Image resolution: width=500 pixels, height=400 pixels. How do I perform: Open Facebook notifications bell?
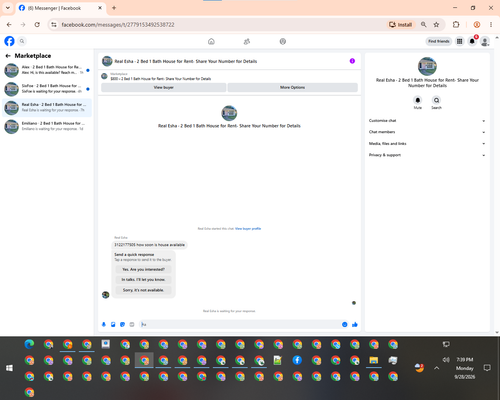point(472,41)
